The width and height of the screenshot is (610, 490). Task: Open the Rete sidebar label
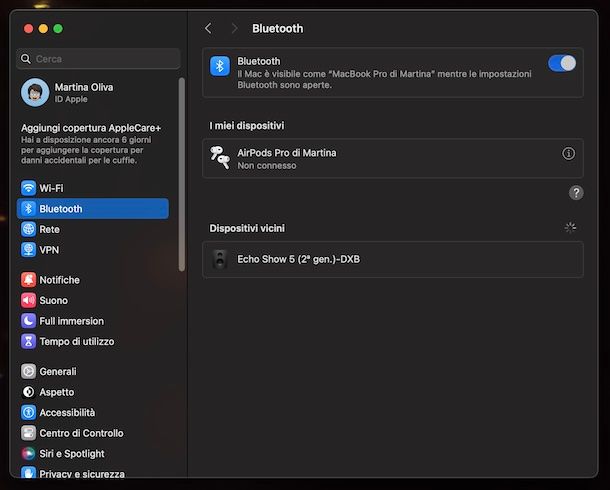click(49, 229)
